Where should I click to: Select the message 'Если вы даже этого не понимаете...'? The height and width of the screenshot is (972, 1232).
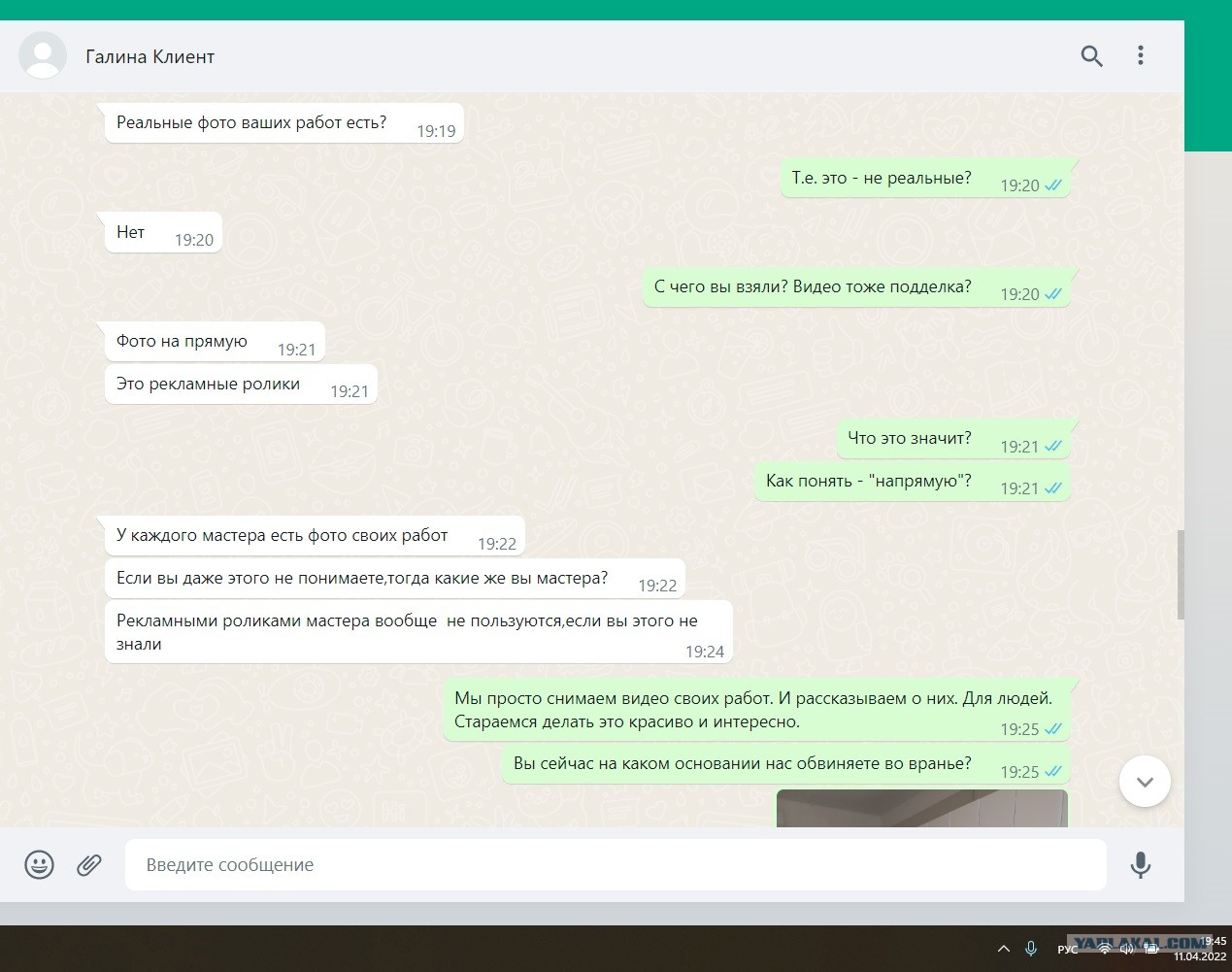395,578
